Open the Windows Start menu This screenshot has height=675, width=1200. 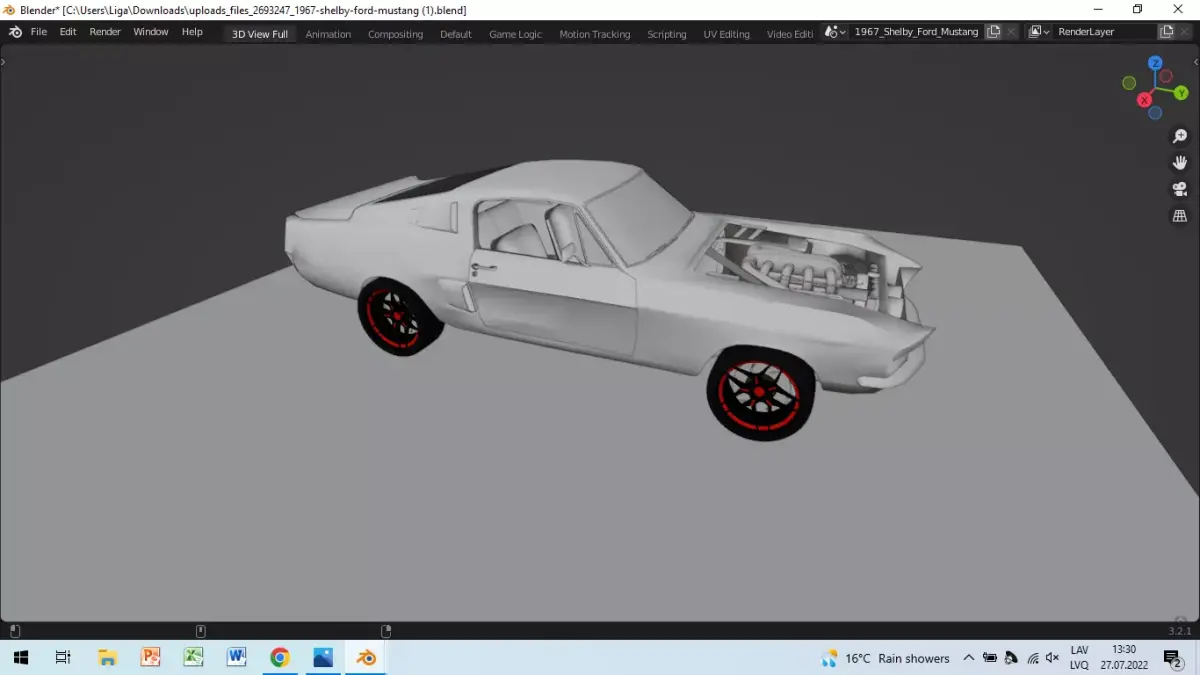[20, 657]
